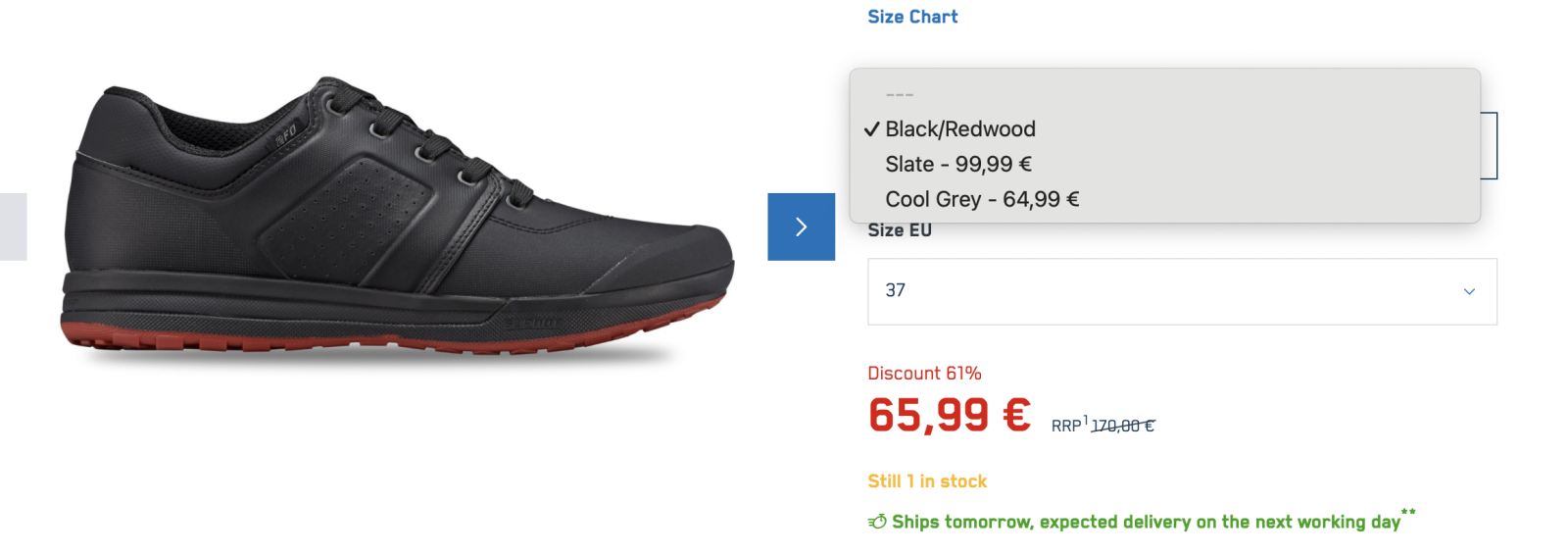Click the next image arrow button
Viewport: 1568px width, 555px height.
point(801,227)
